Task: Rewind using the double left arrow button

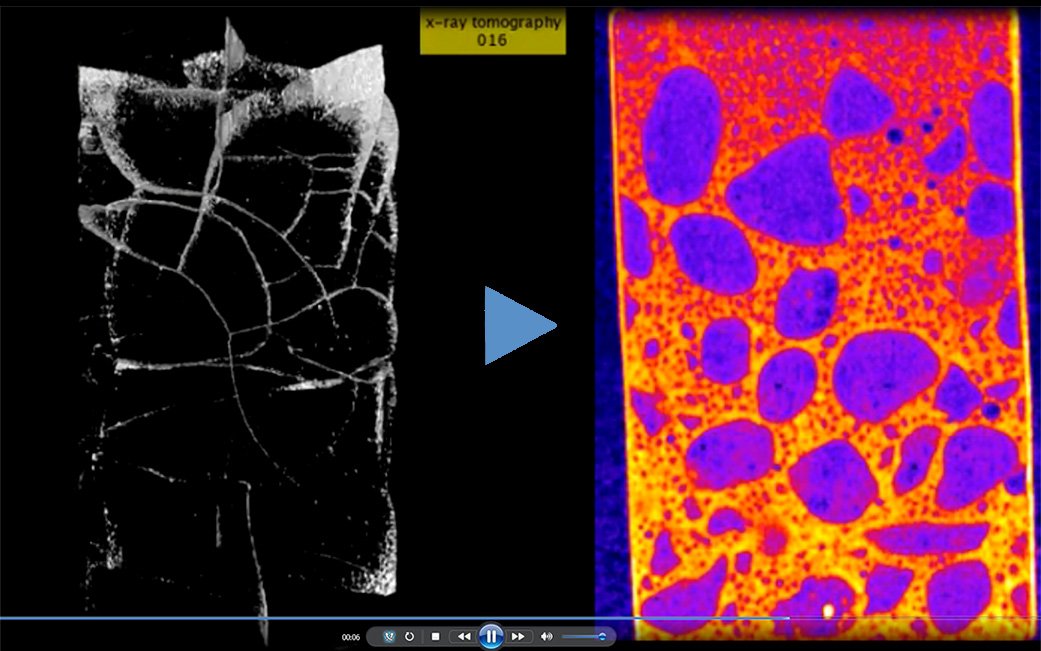Action: (x=464, y=636)
